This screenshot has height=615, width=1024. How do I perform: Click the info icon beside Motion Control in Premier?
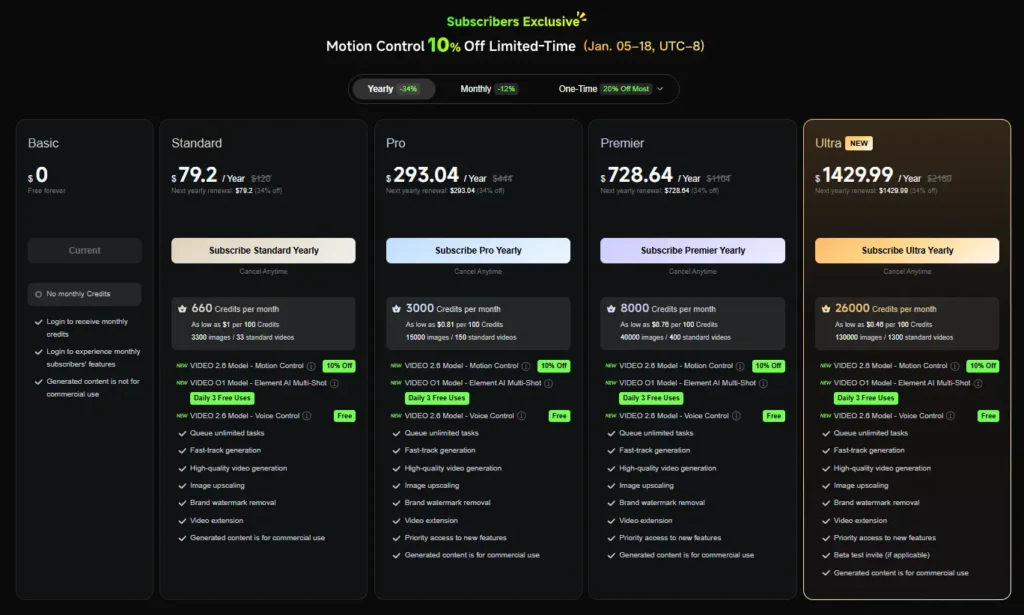[x=740, y=366]
